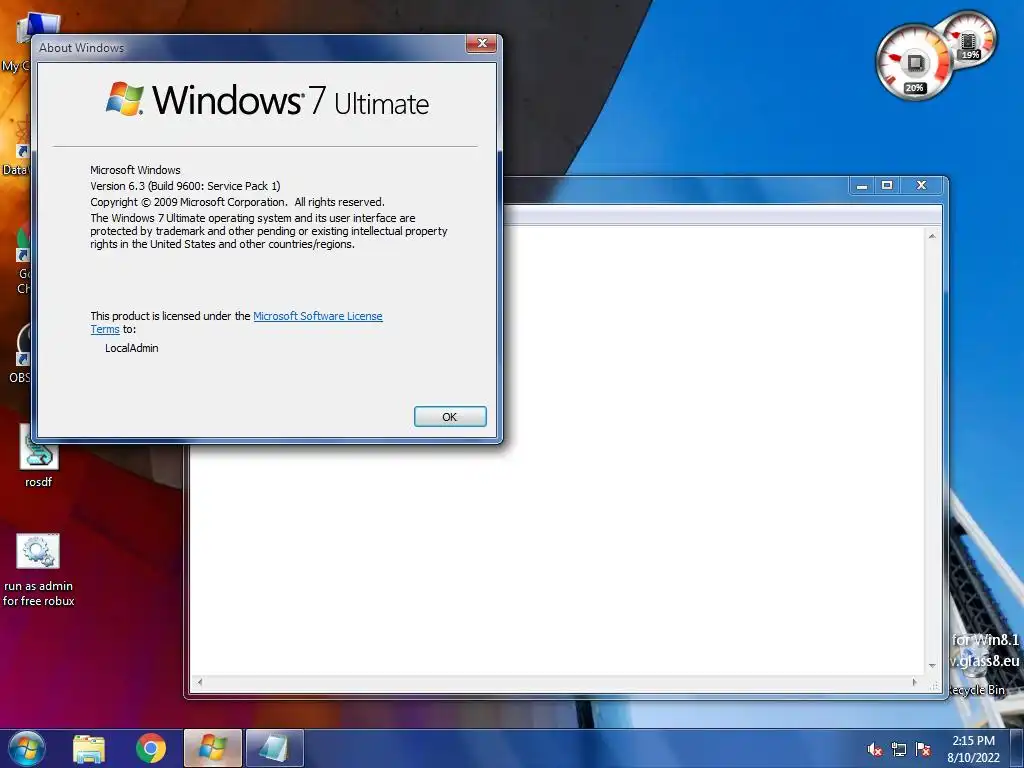Click the About Windows title bar text
The image size is (1024, 768).
(81, 48)
